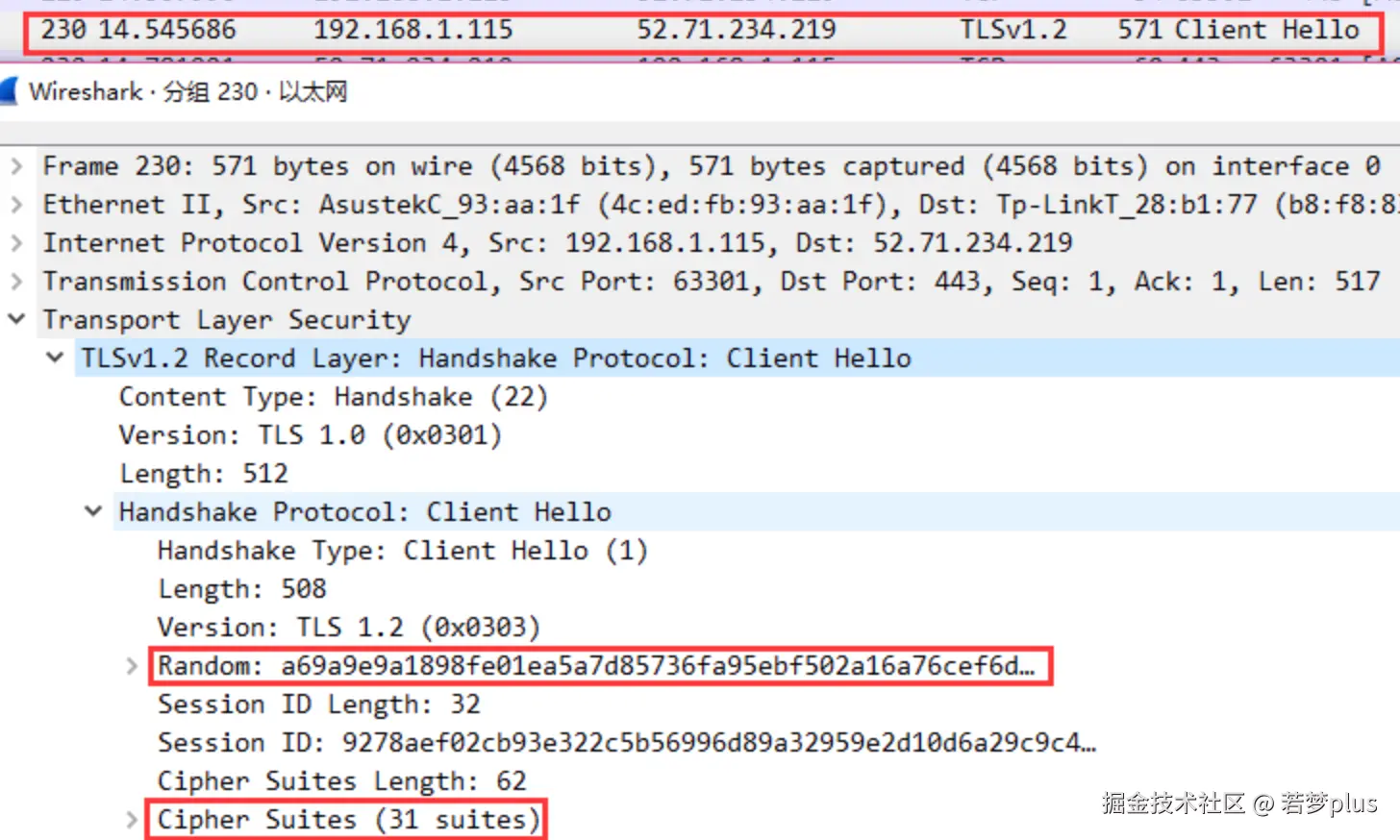1400x840 pixels.
Task: Select Session ID Length: 32 line
Action: 318,704
